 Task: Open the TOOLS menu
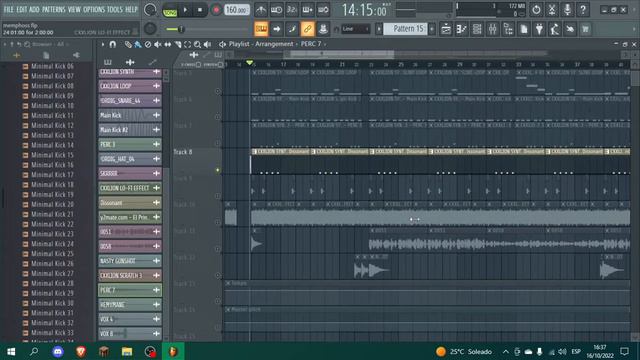(x=115, y=9)
